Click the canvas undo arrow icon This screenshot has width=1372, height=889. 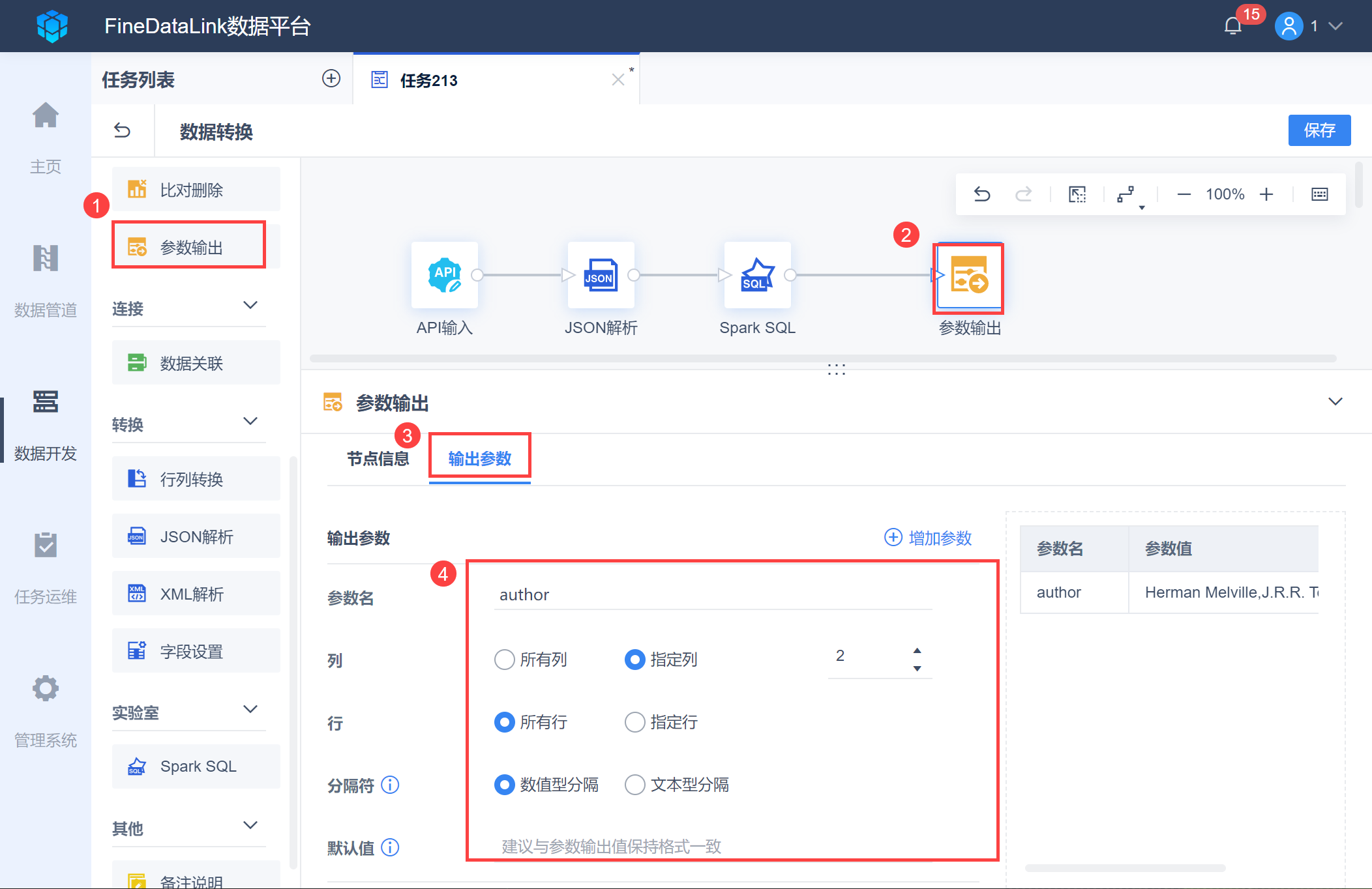point(982,194)
